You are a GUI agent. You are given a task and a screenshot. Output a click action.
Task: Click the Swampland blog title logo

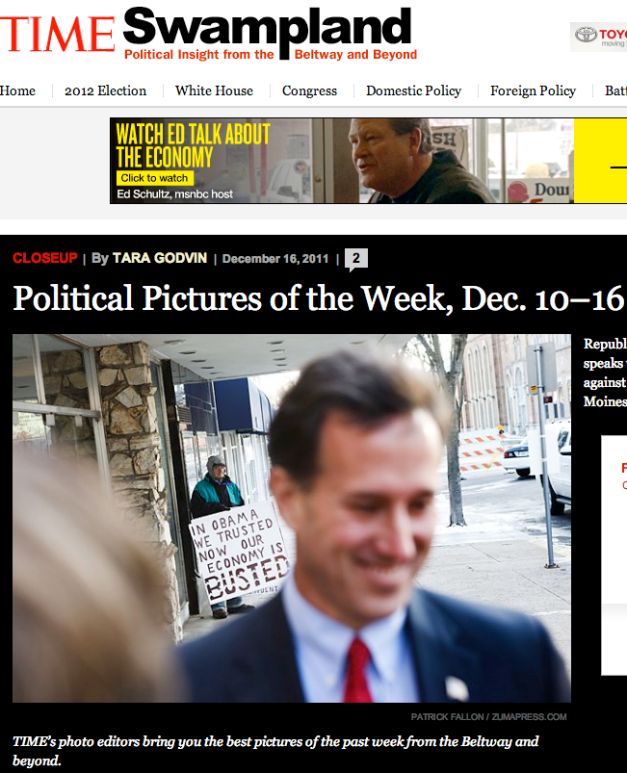(x=267, y=27)
